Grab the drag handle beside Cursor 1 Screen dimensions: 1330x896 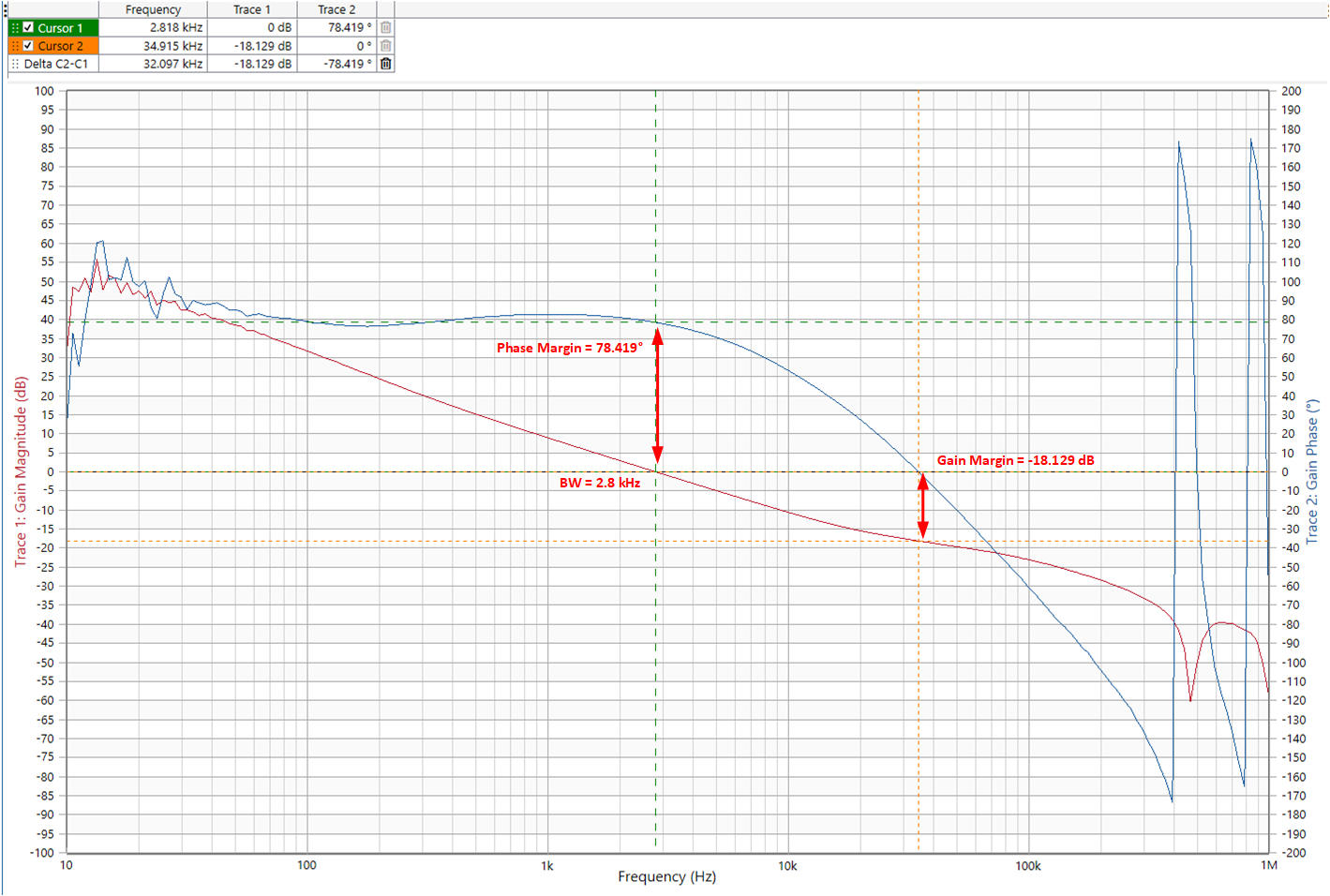15,28
